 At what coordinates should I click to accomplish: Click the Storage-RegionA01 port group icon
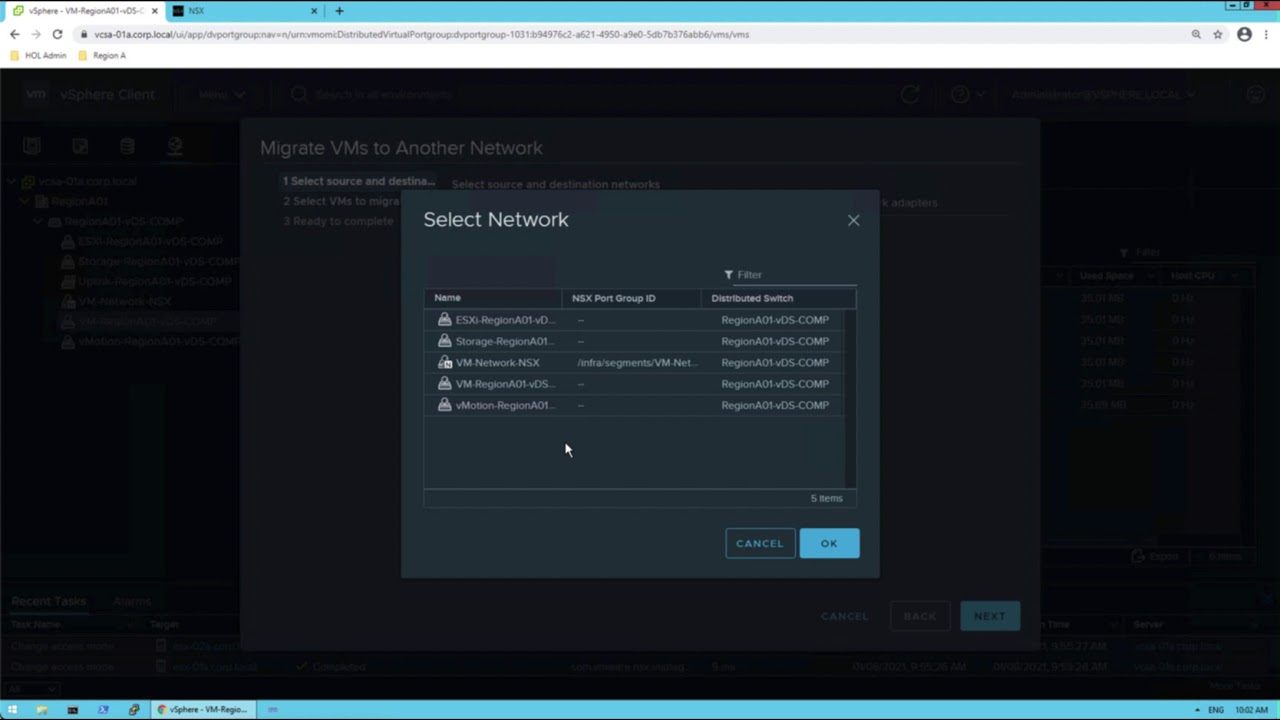tap(444, 341)
